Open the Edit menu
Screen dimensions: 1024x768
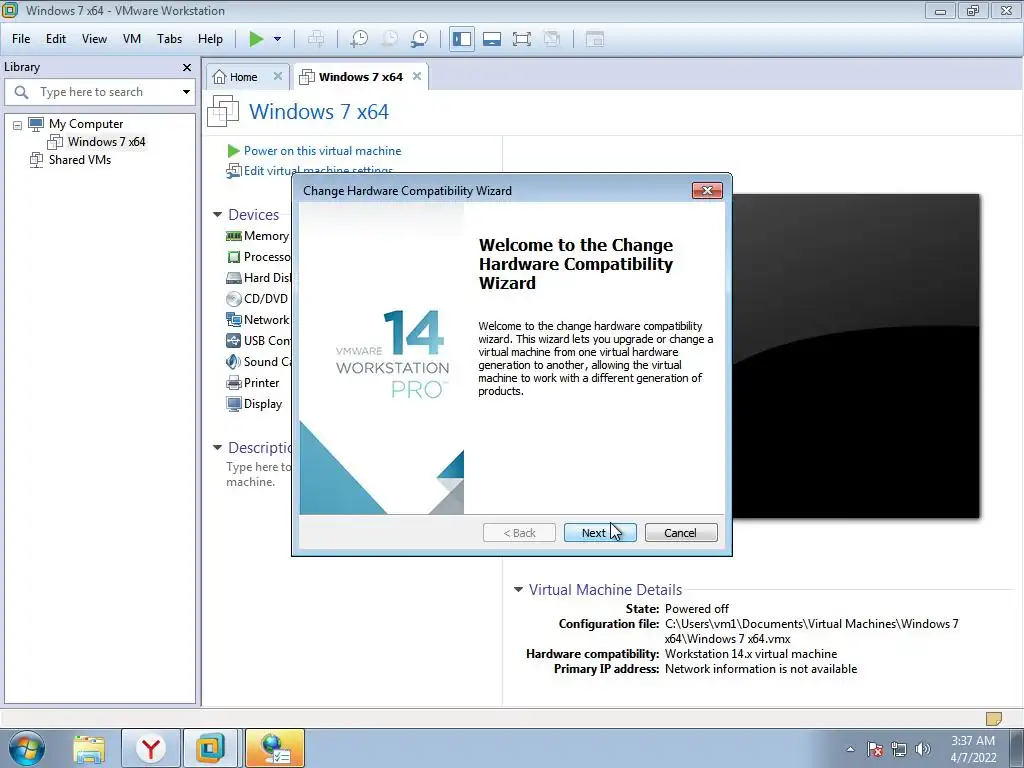click(x=56, y=39)
